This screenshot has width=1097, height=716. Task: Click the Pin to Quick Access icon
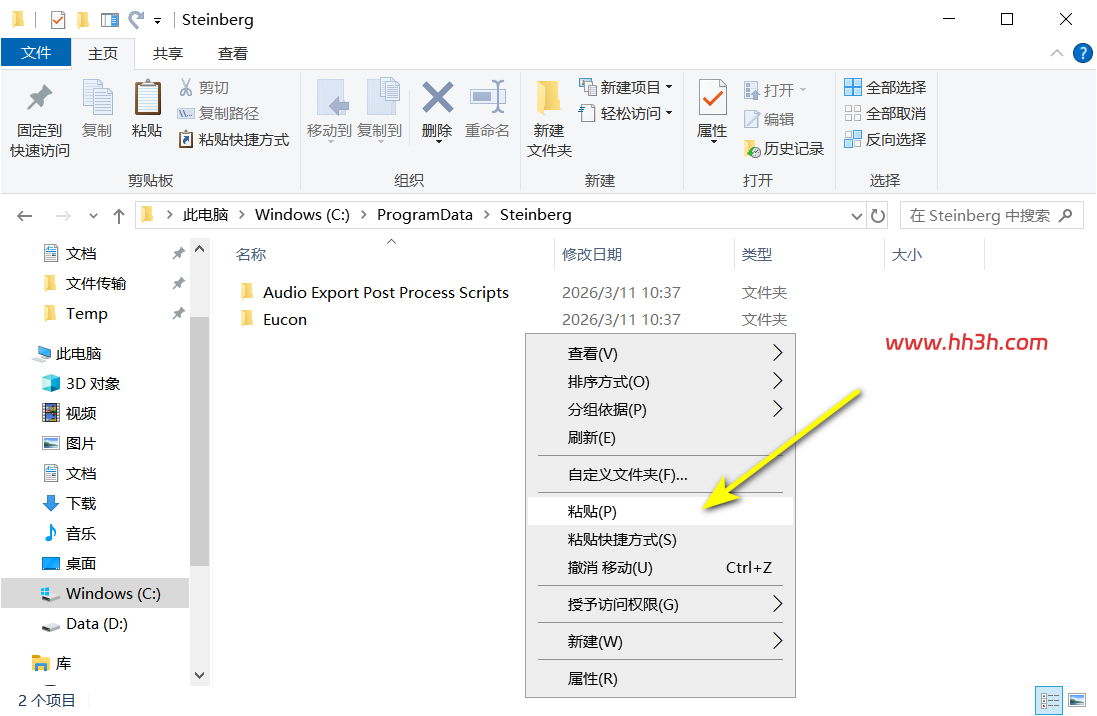point(39,98)
